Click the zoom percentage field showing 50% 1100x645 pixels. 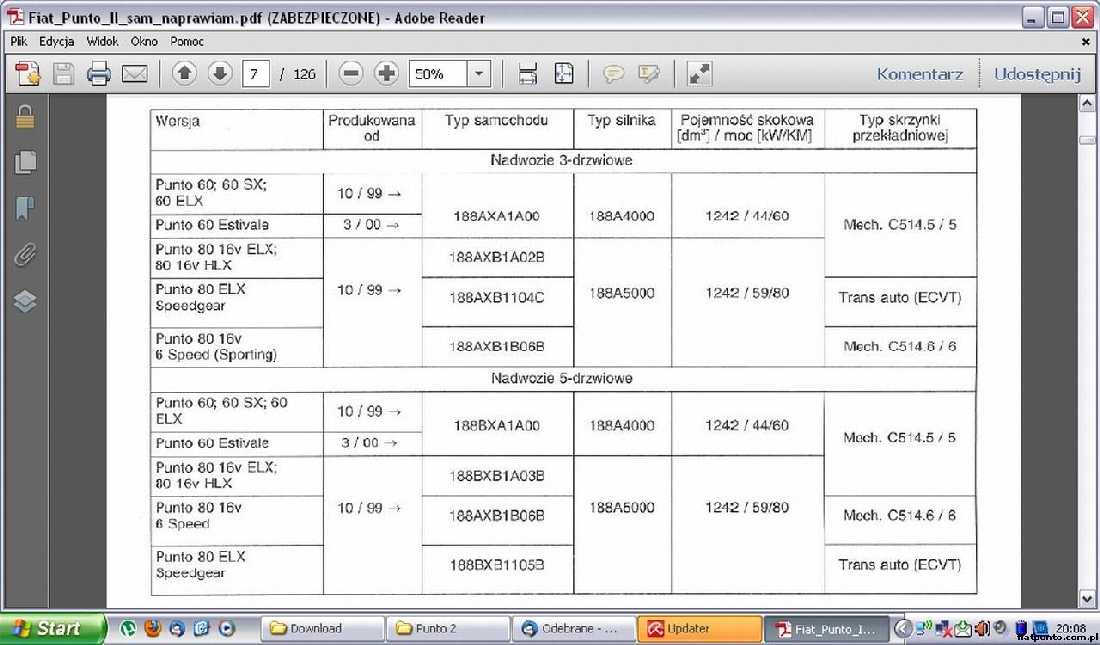438,74
